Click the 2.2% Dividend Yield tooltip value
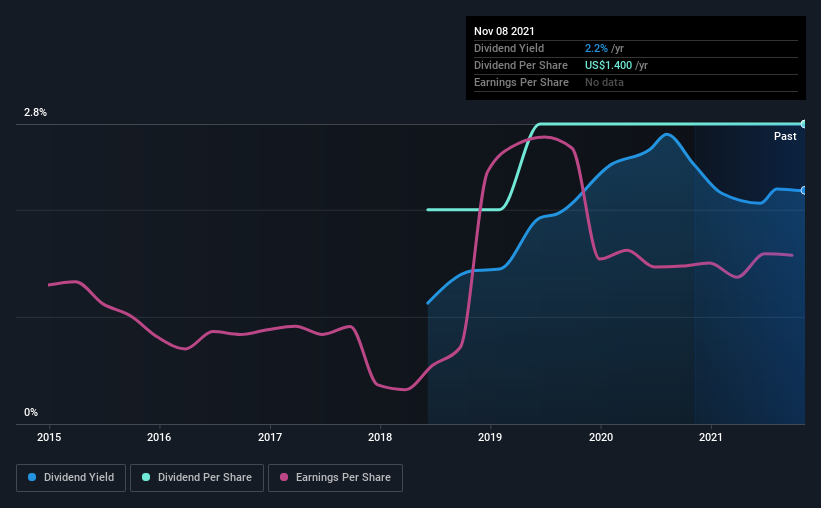Viewport: 821px width, 508px height. coord(596,48)
